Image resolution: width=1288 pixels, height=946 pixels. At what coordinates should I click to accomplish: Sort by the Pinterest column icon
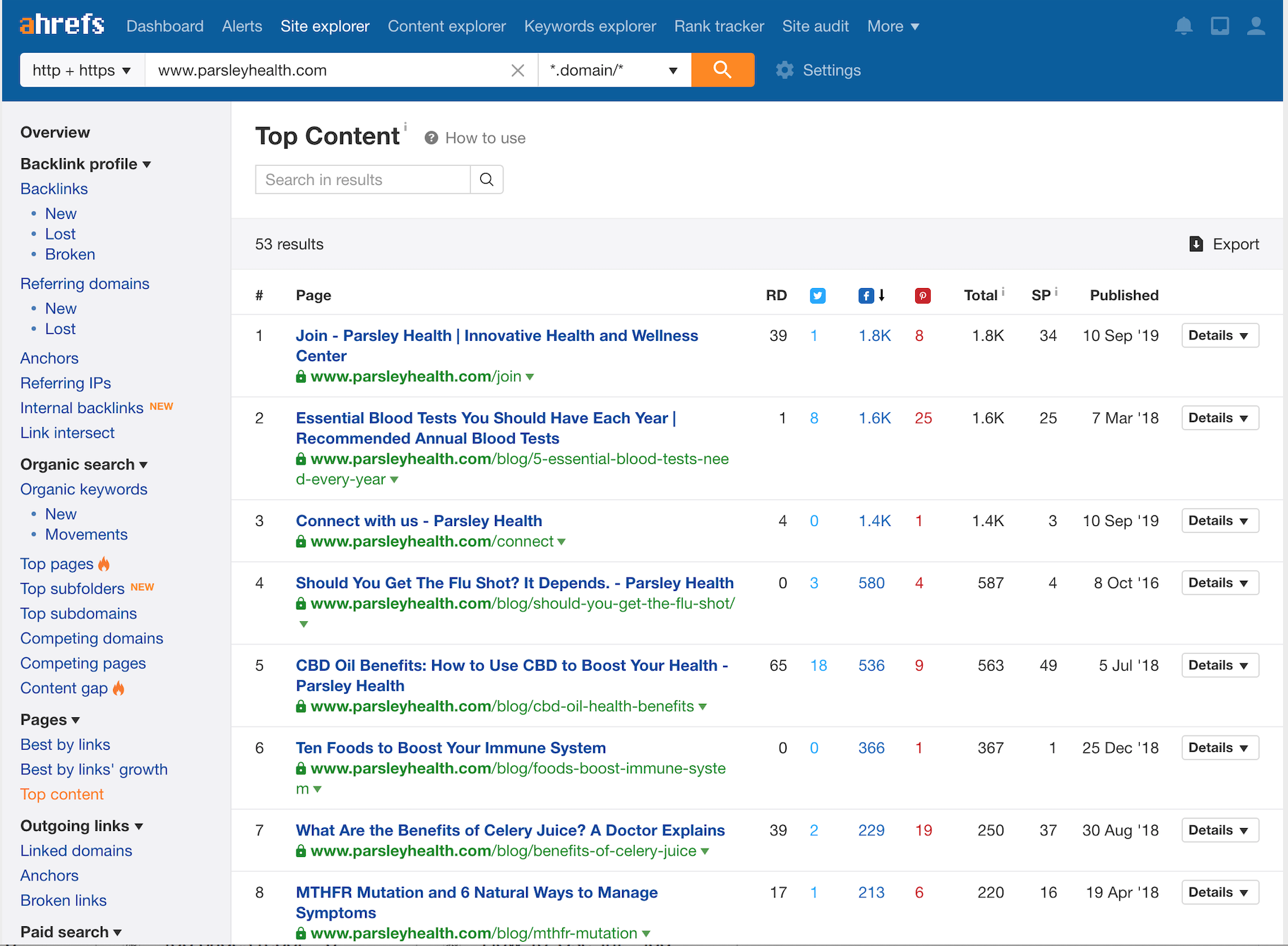point(922,295)
